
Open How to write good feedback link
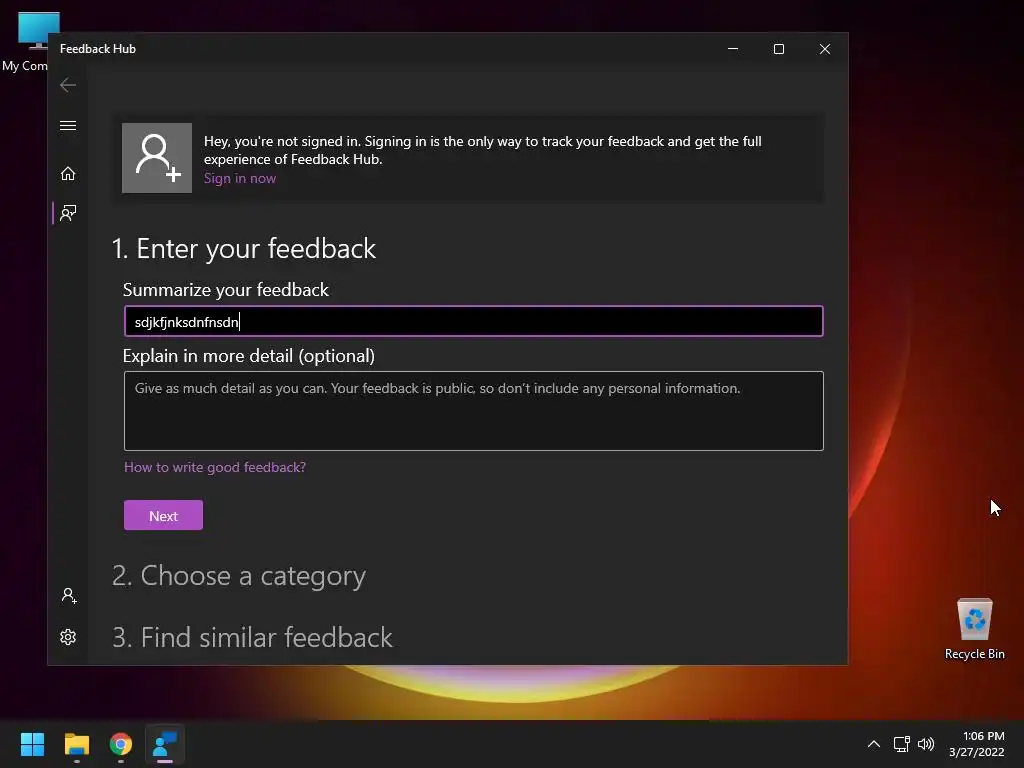215,468
